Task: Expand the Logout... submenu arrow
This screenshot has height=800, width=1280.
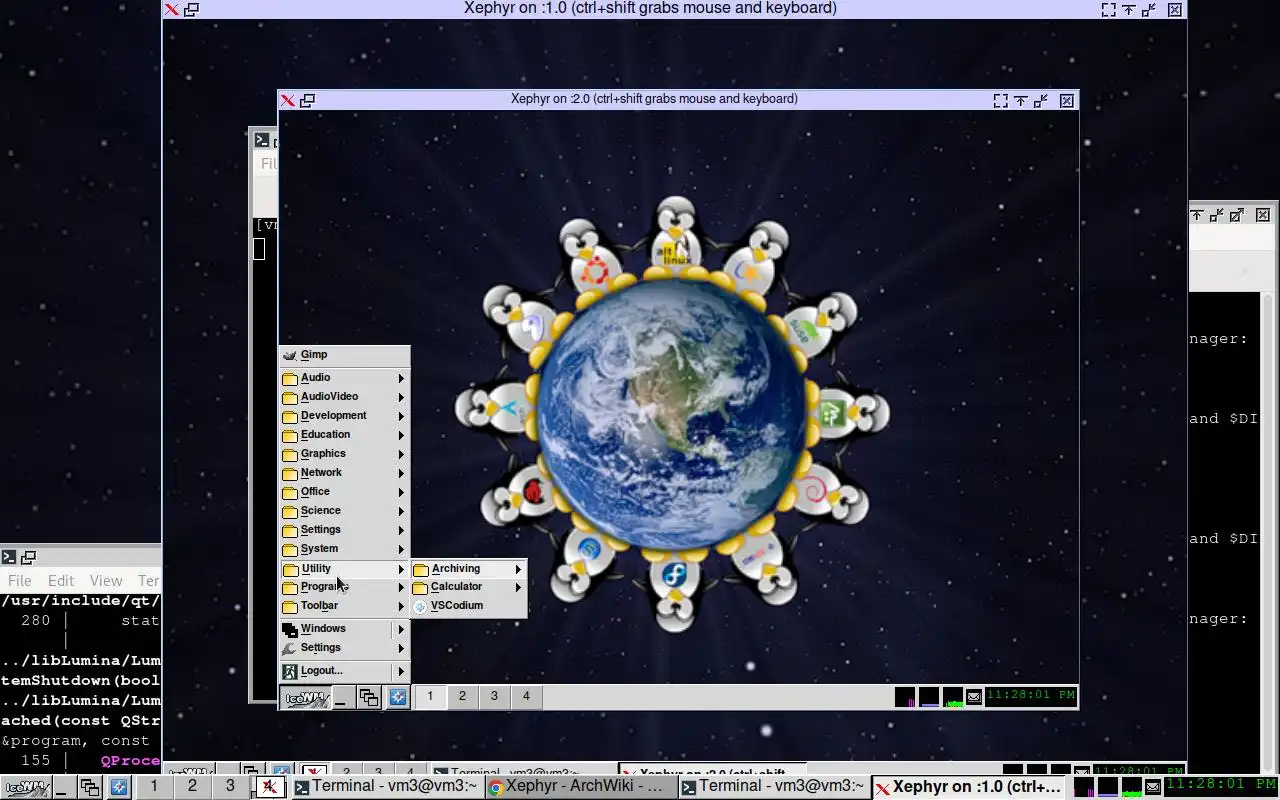Action: [x=401, y=671]
